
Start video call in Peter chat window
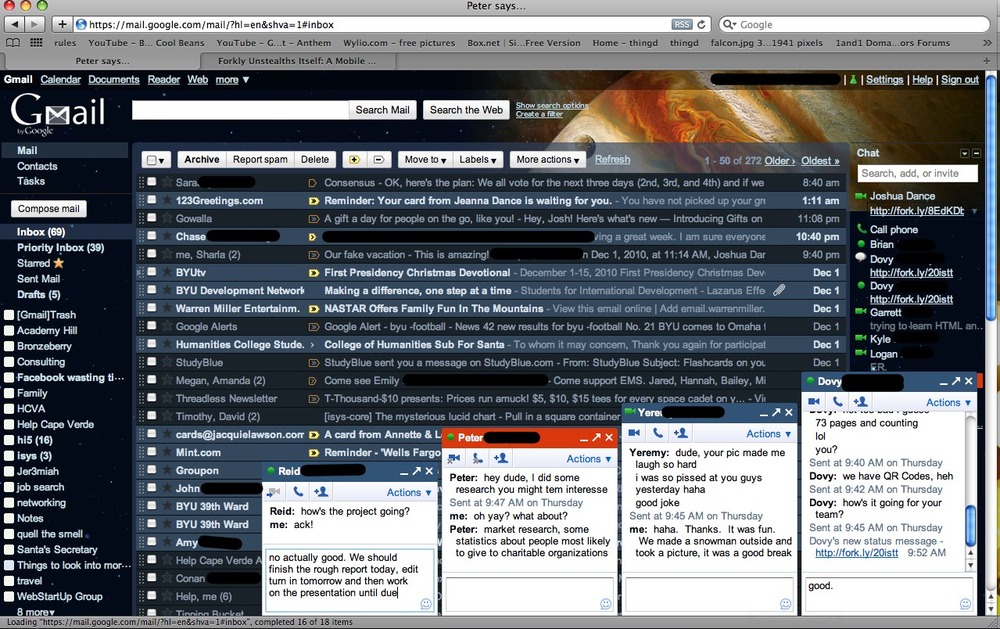point(454,458)
